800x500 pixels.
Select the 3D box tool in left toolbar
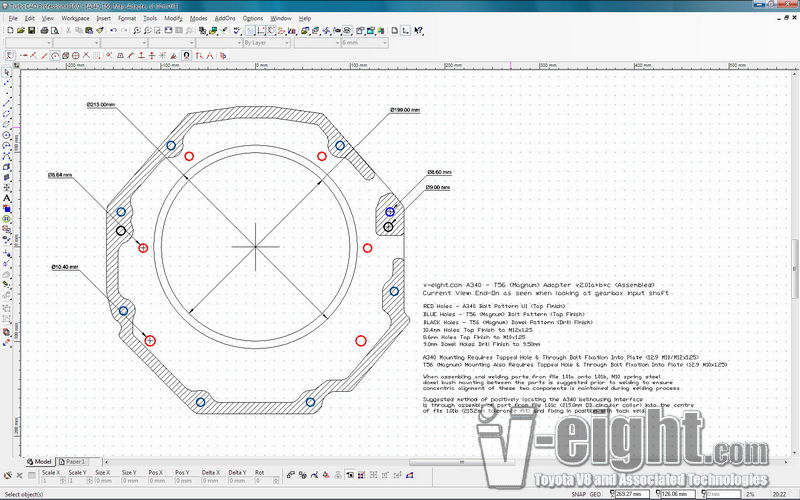(7, 166)
